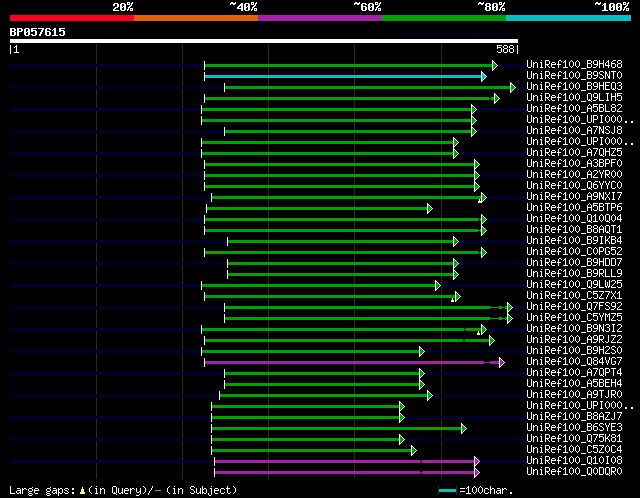Open hit UniRef100_A7NSJ8 label
The width and height of the screenshot is (640, 498).
pyautogui.click(x=574, y=131)
